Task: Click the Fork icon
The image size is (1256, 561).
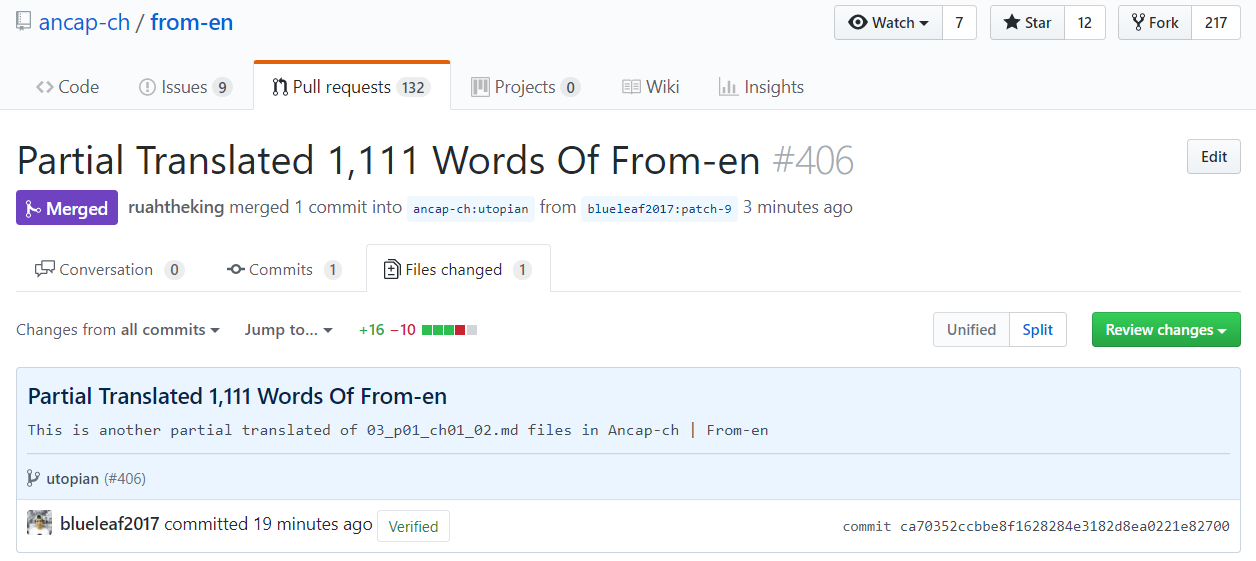Action: [1138, 23]
